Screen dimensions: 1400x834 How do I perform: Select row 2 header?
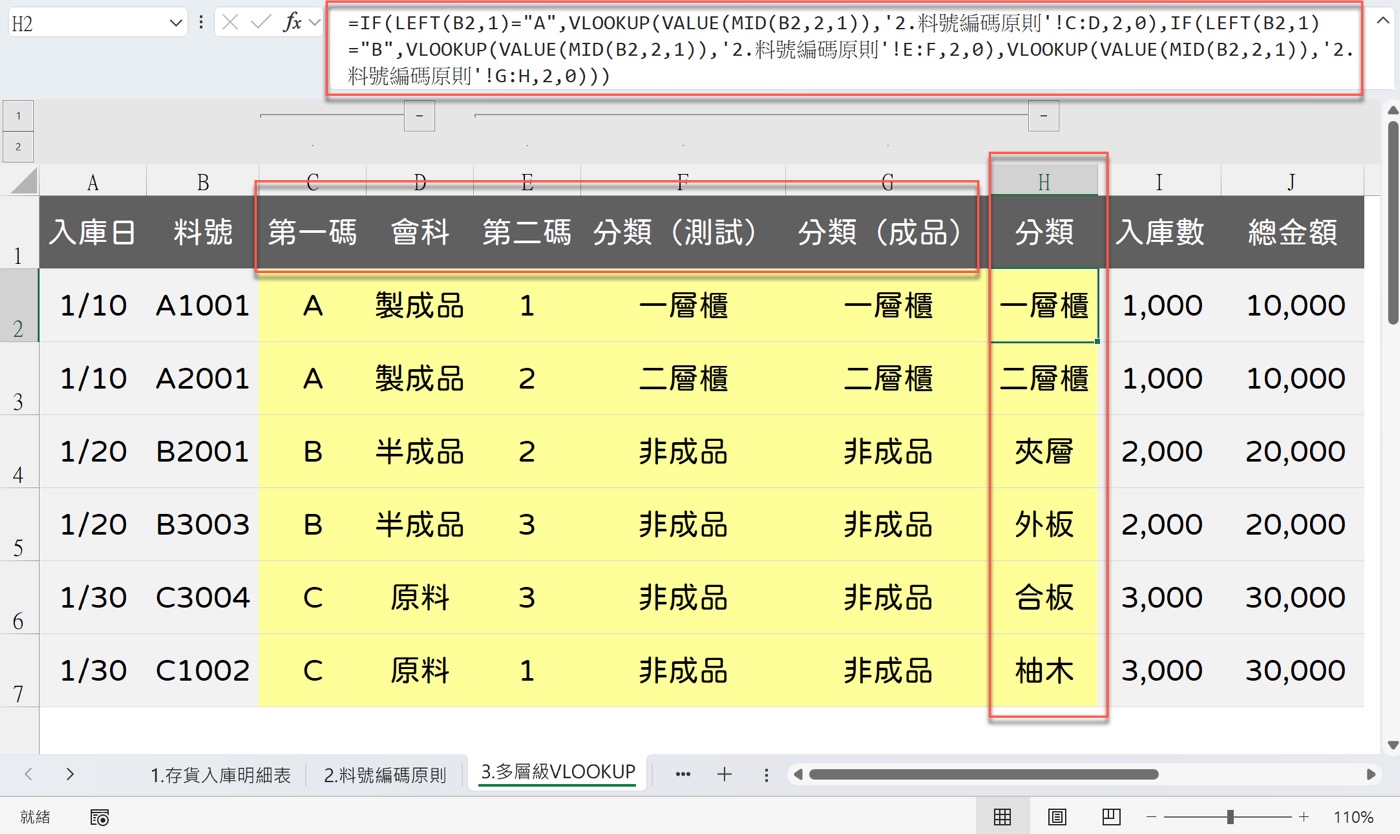point(19,305)
